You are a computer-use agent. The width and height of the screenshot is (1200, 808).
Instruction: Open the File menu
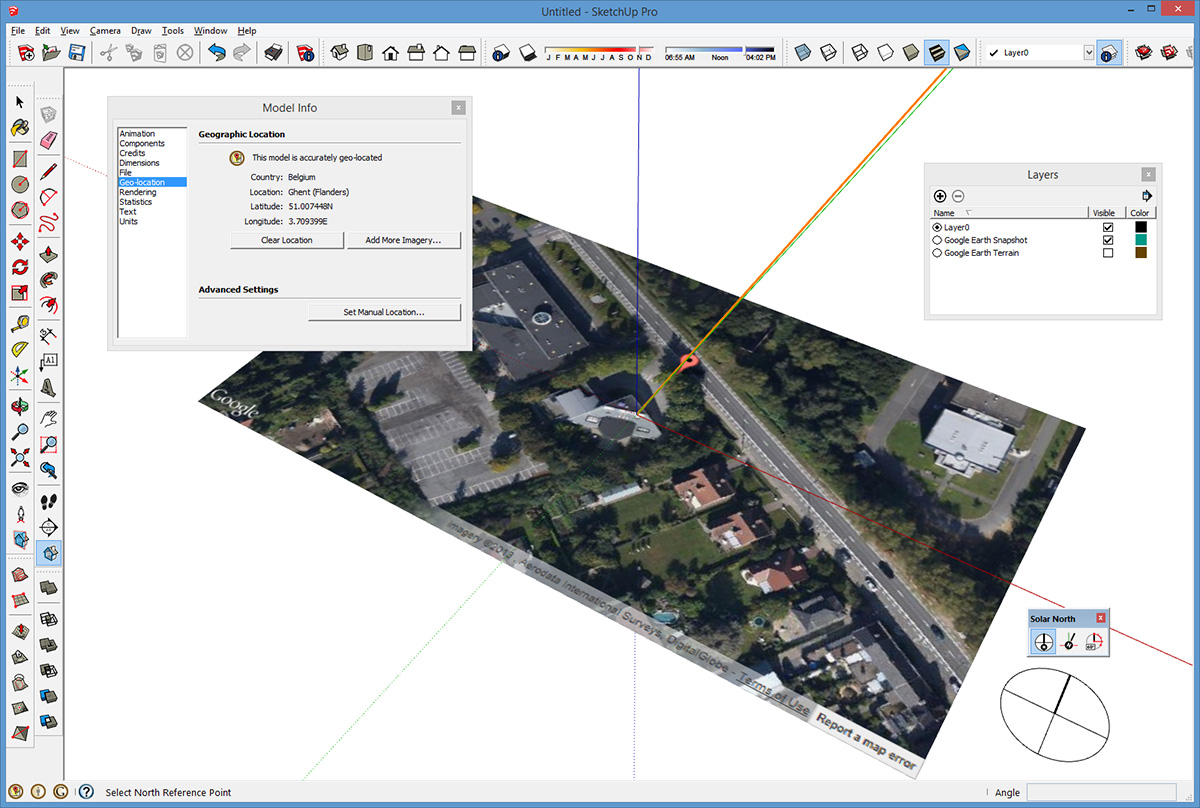[x=18, y=31]
